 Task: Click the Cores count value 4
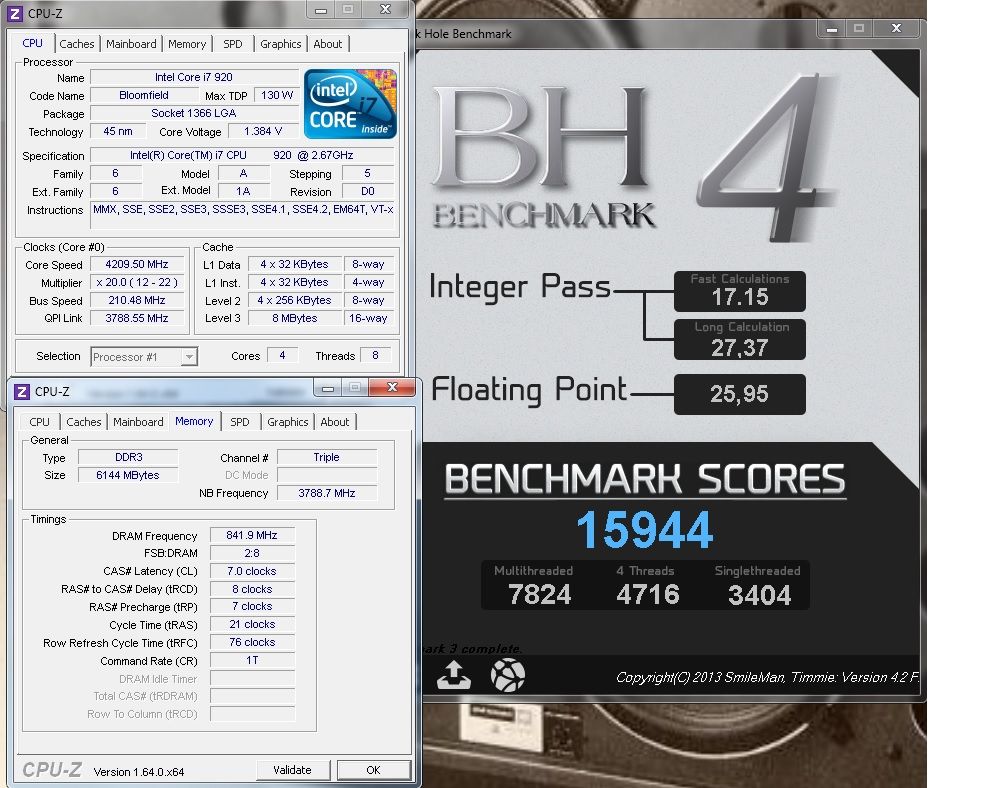pos(282,355)
